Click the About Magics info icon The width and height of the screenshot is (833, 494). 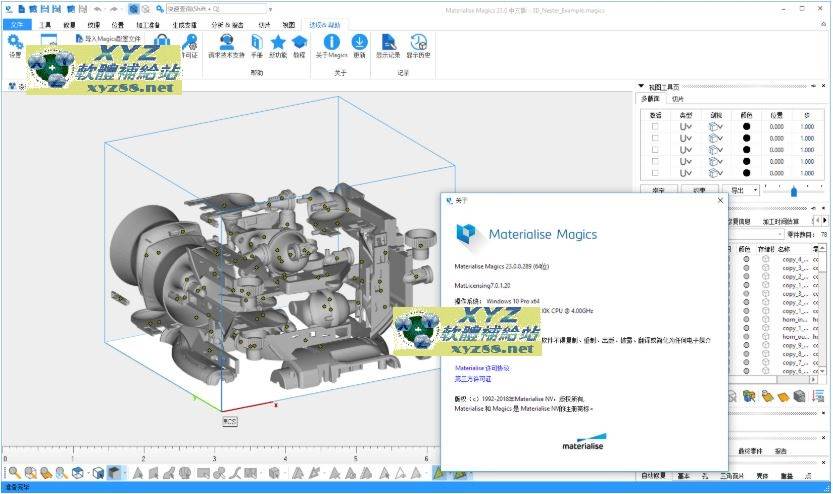(x=332, y=42)
